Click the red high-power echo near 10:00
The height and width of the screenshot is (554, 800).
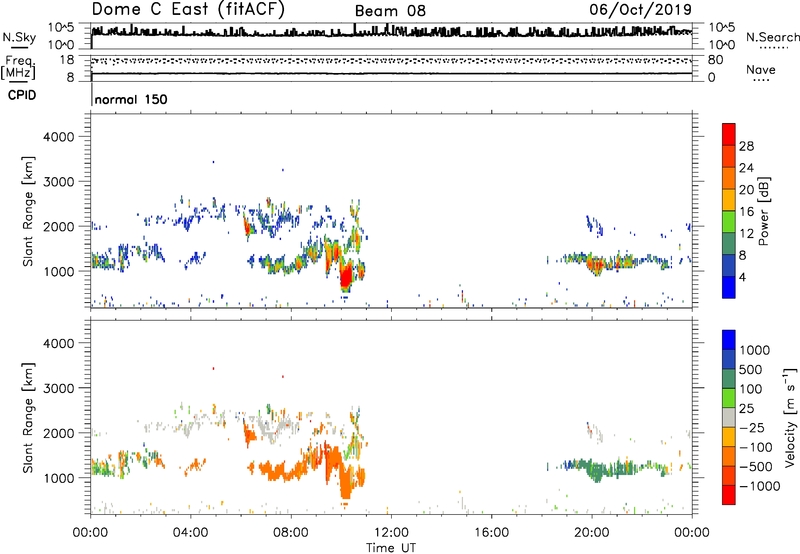346,277
